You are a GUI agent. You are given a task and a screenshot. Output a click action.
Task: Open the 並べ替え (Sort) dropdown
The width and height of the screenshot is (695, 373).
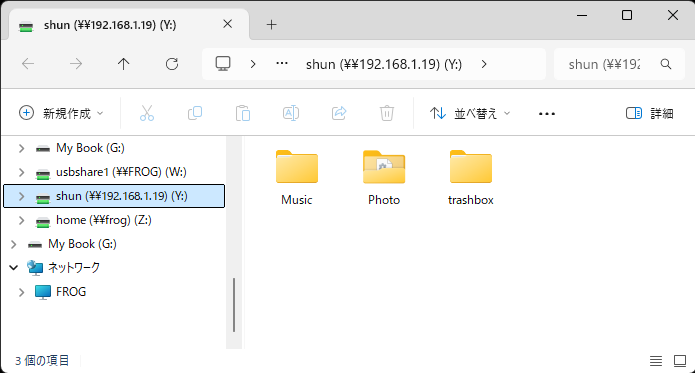click(x=470, y=113)
